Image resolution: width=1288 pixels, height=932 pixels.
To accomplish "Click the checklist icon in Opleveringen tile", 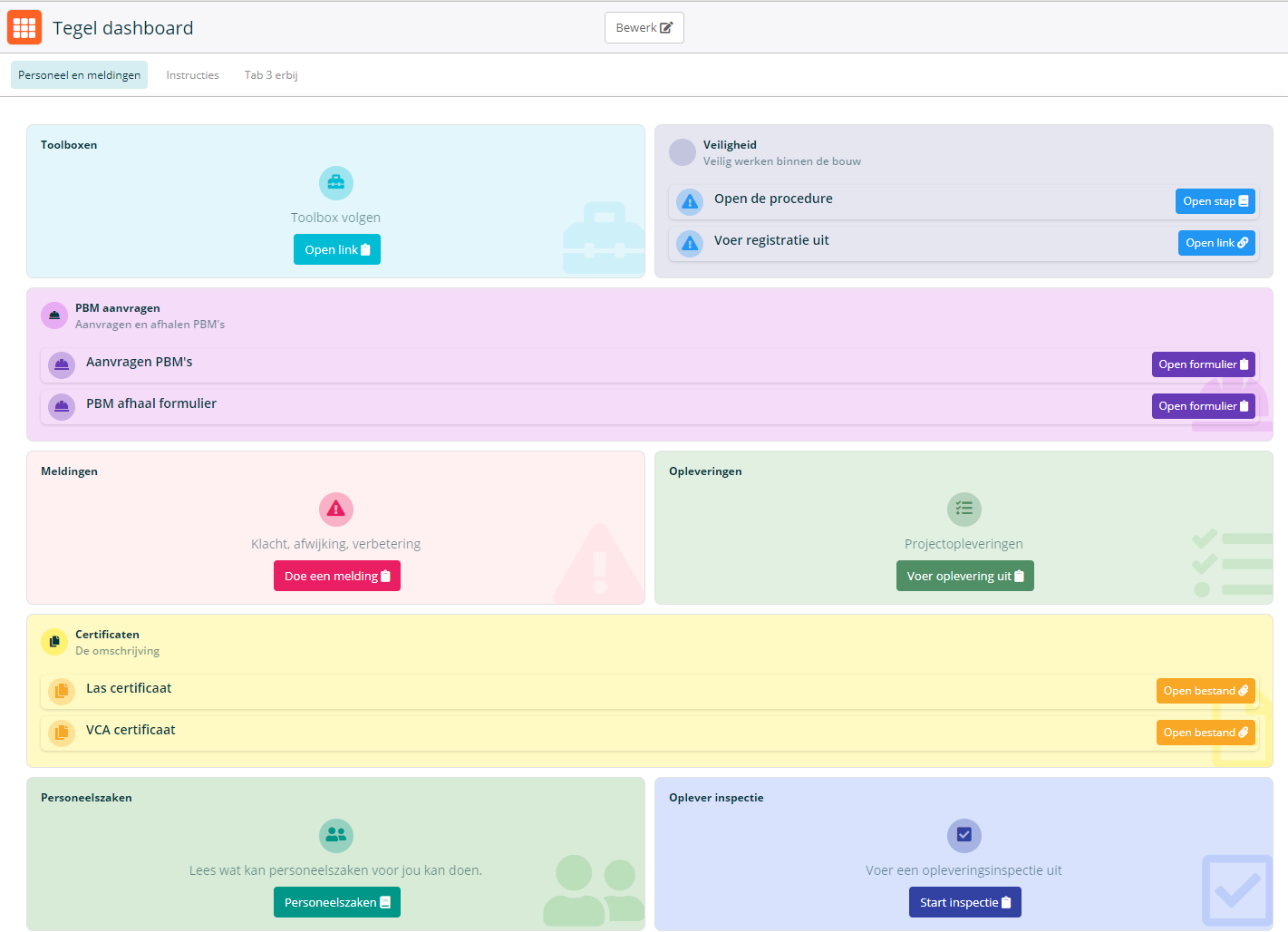I will [964, 510].
